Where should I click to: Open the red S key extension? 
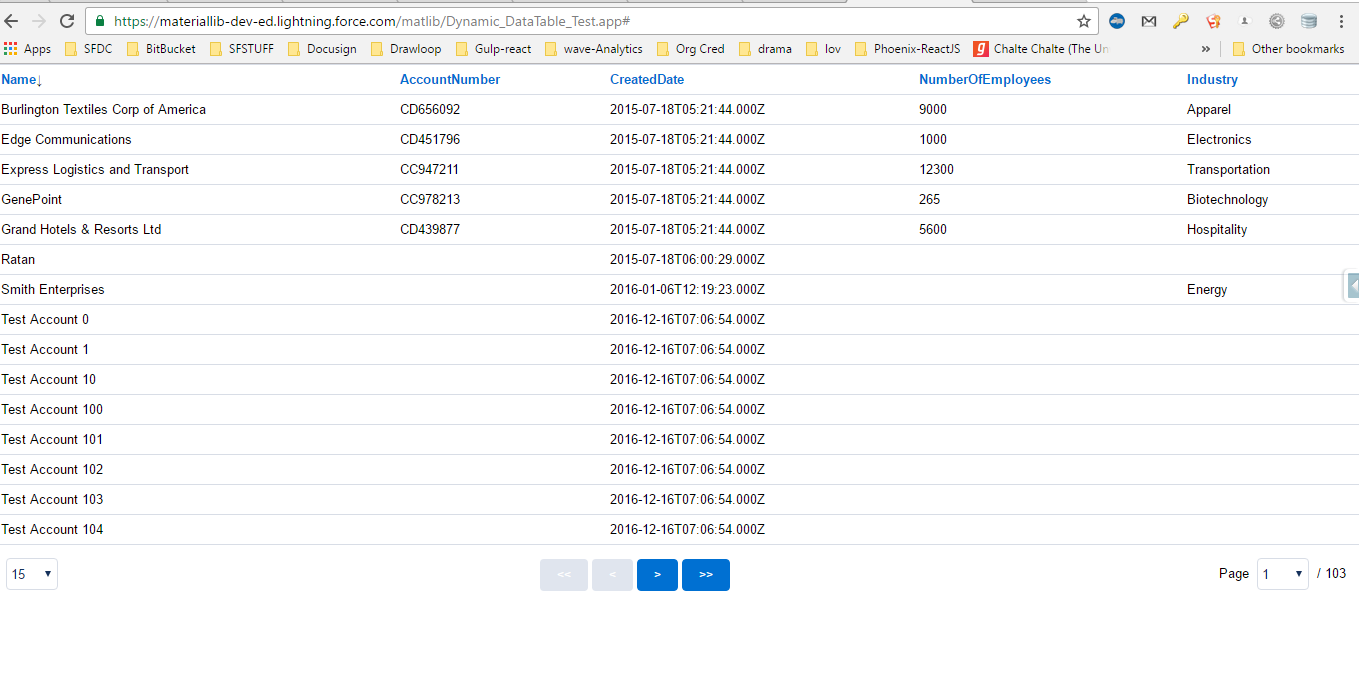[1213, 21]
